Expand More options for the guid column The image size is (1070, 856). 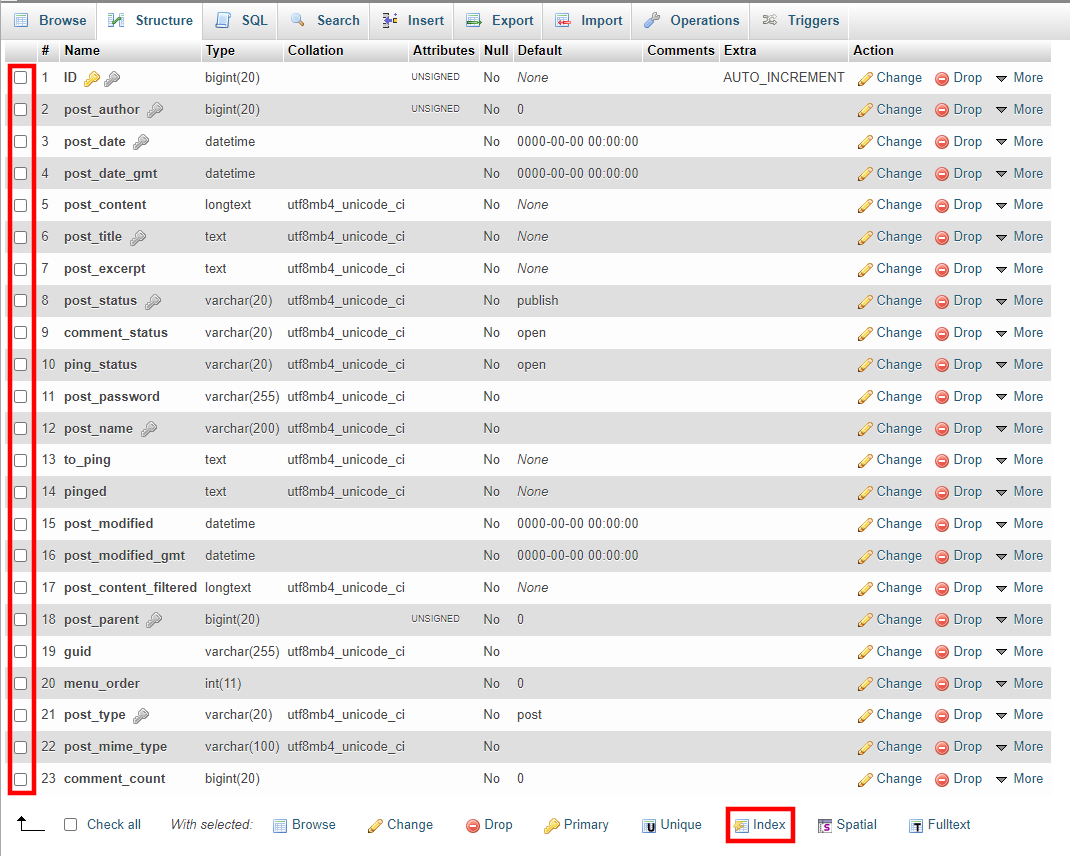[x=1020, y=651]
